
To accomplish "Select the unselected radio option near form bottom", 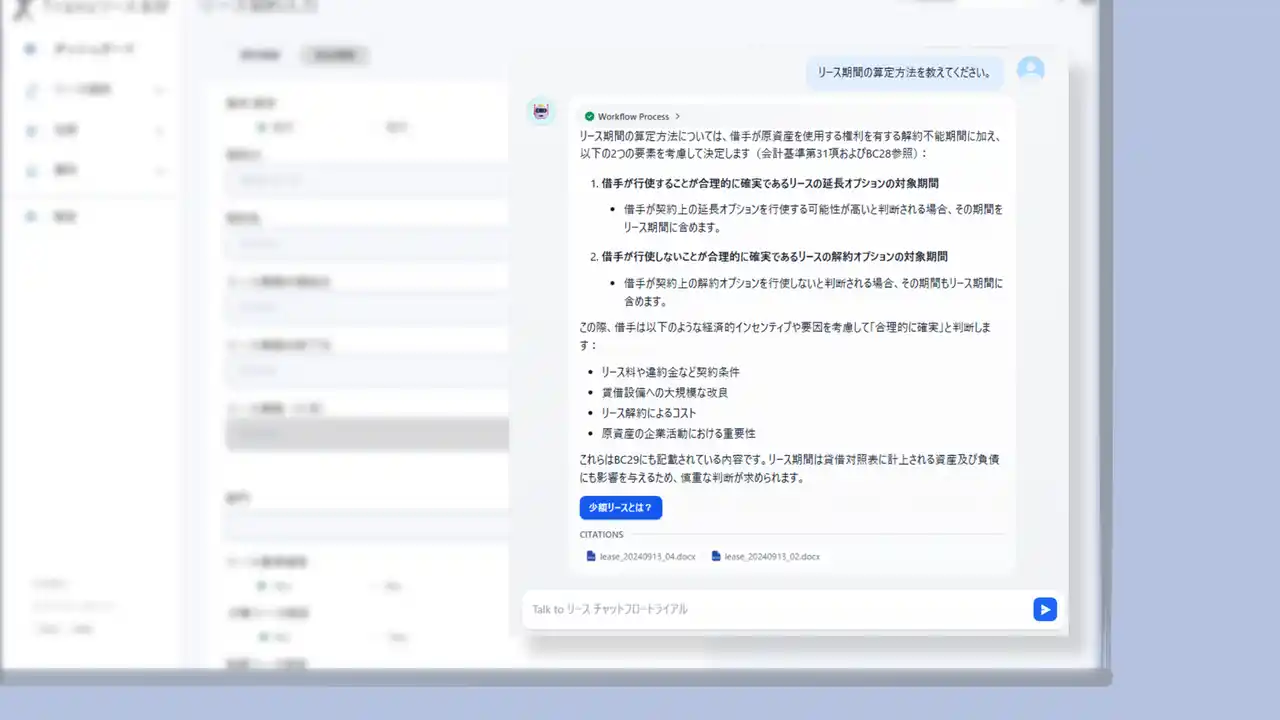I will [376, 637].
